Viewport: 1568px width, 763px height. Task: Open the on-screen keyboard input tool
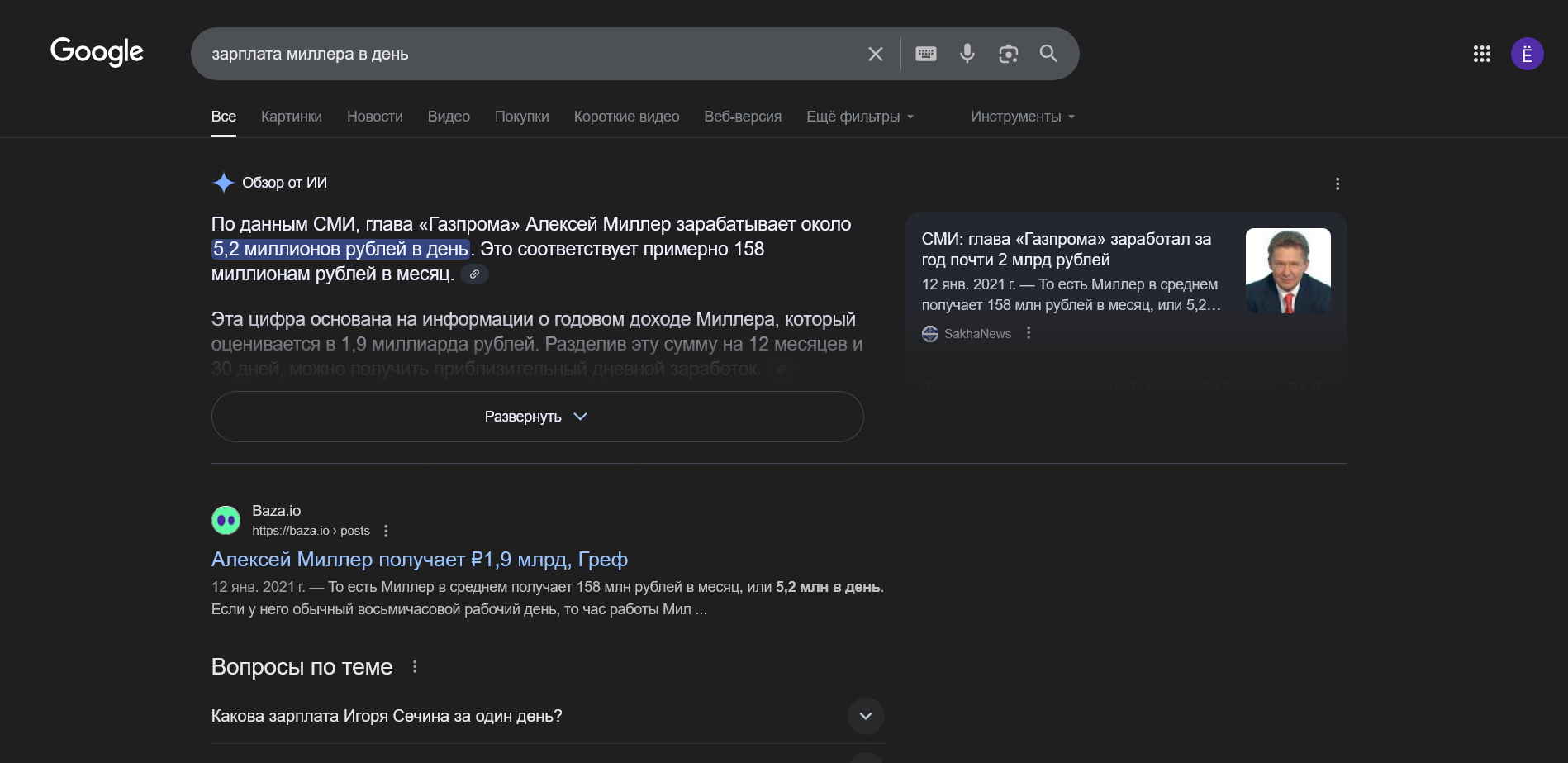pyautogui.click(x=926, y=54)
